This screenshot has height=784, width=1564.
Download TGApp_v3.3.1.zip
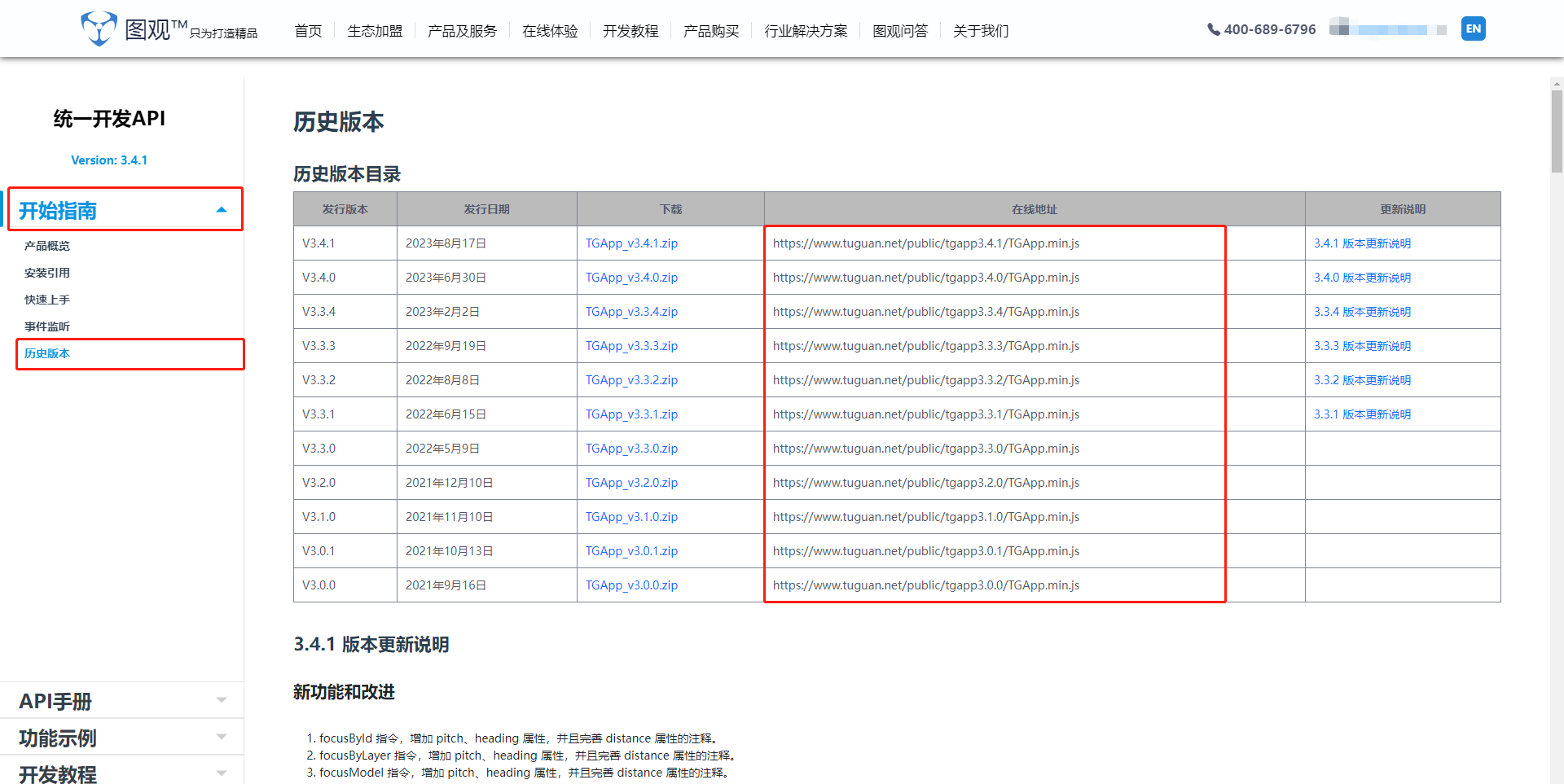(x=631, y=414)
